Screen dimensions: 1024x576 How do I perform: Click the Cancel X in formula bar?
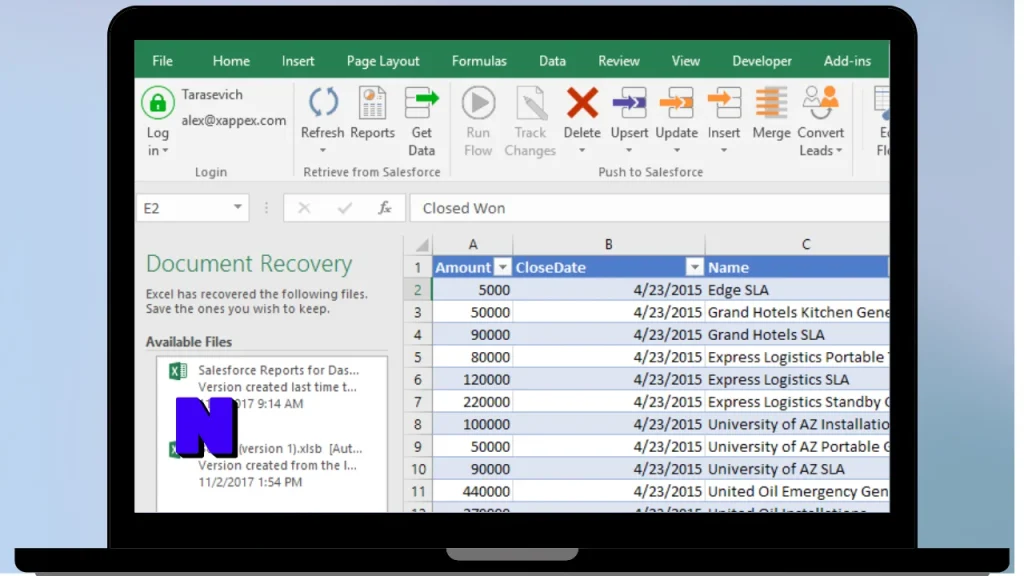point(304,208)
